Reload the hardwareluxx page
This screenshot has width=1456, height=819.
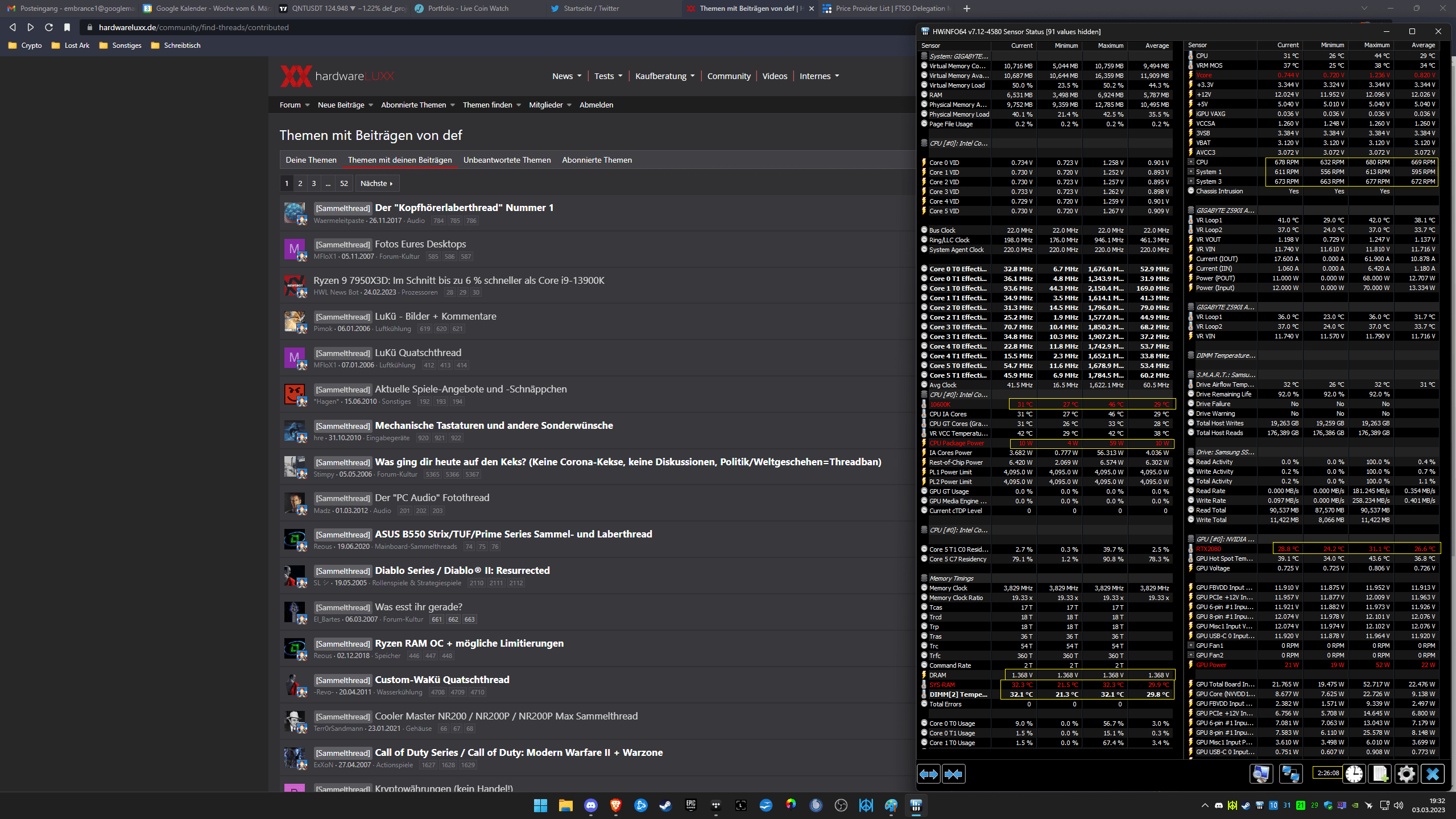(x=49, y=27)
